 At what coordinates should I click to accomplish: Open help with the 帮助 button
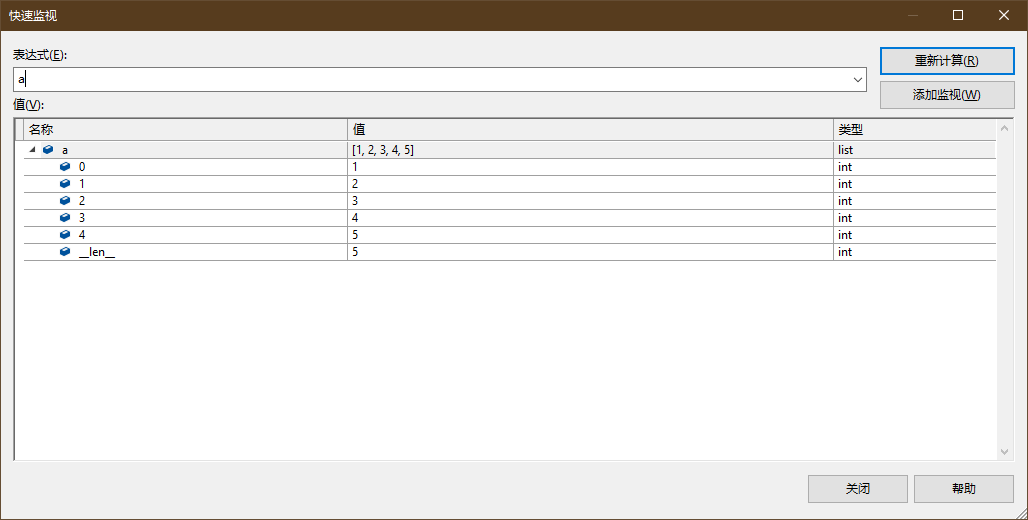tap(963, 489)
